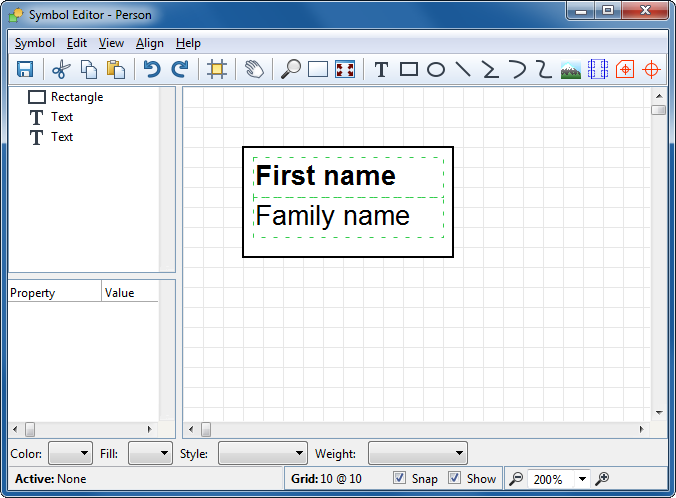Open the Color dropdown
The height and width of the screenshot is (498, 676).
70,454
